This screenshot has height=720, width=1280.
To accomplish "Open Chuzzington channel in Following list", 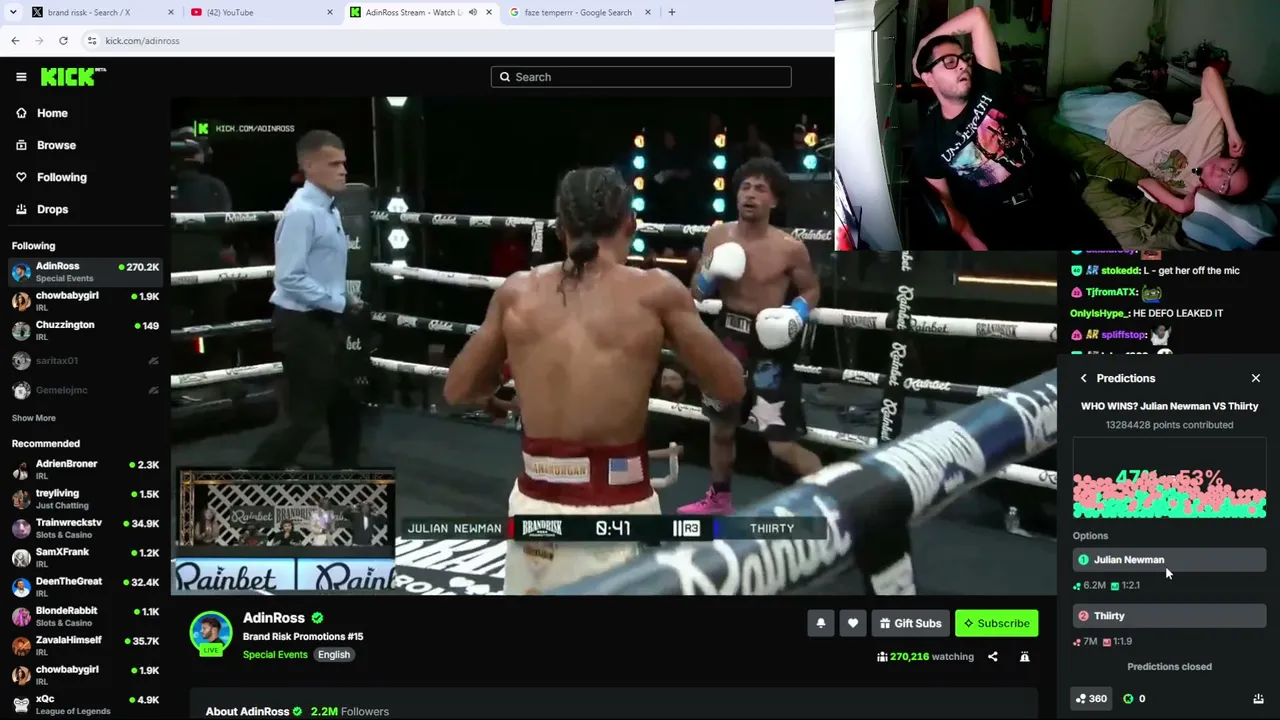I will [x=85, y=330].
